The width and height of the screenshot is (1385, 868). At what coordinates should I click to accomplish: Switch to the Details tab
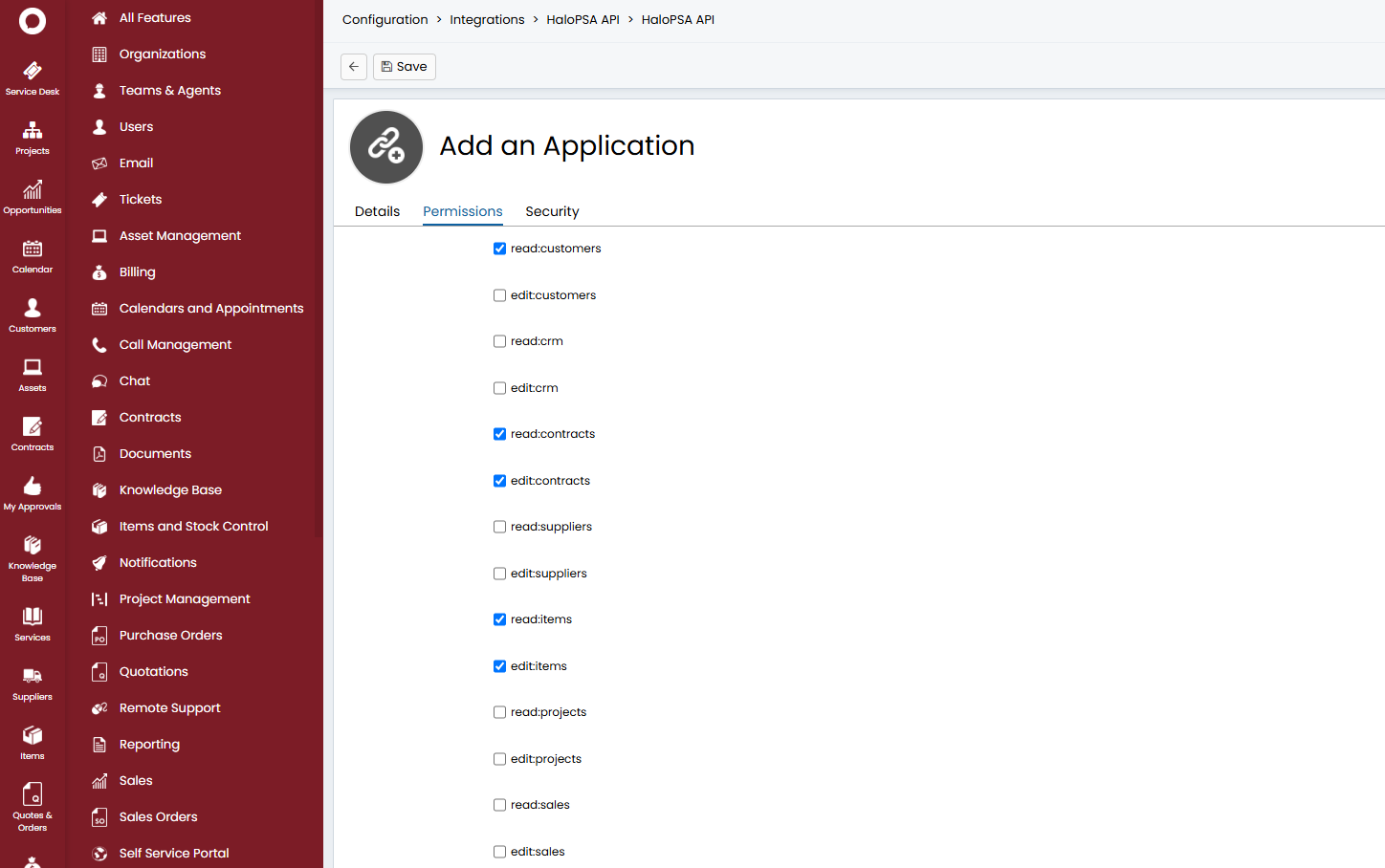point(377,211)
